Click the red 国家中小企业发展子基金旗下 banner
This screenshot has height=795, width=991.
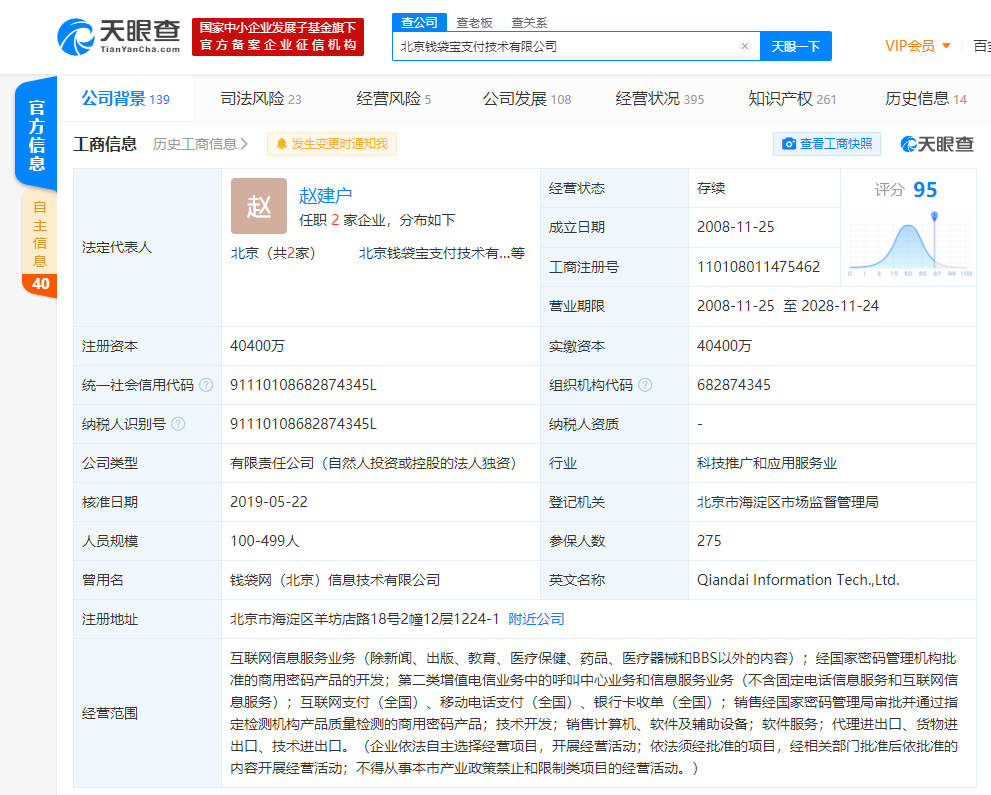(278, 37)
